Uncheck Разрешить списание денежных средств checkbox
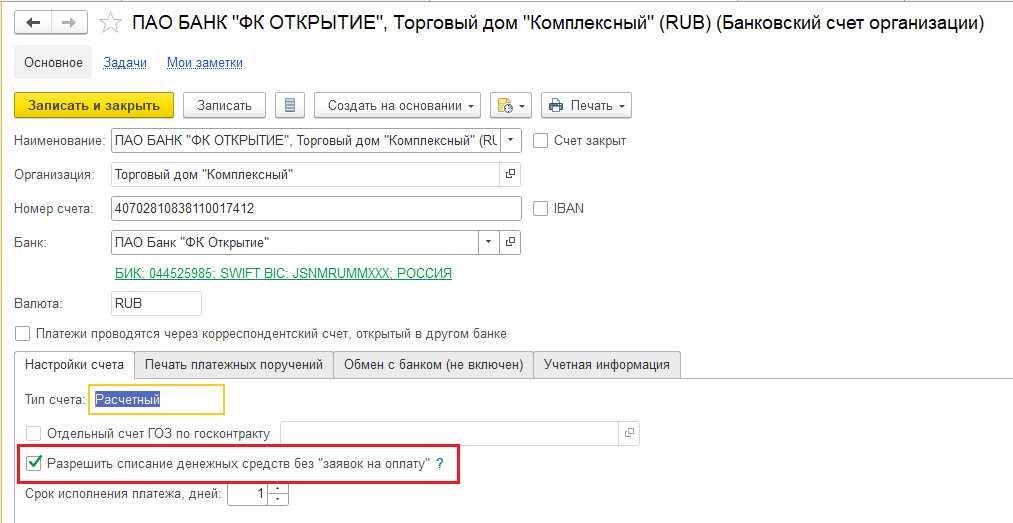Viewport: 1013px width, 523px height. click(34, 463)
